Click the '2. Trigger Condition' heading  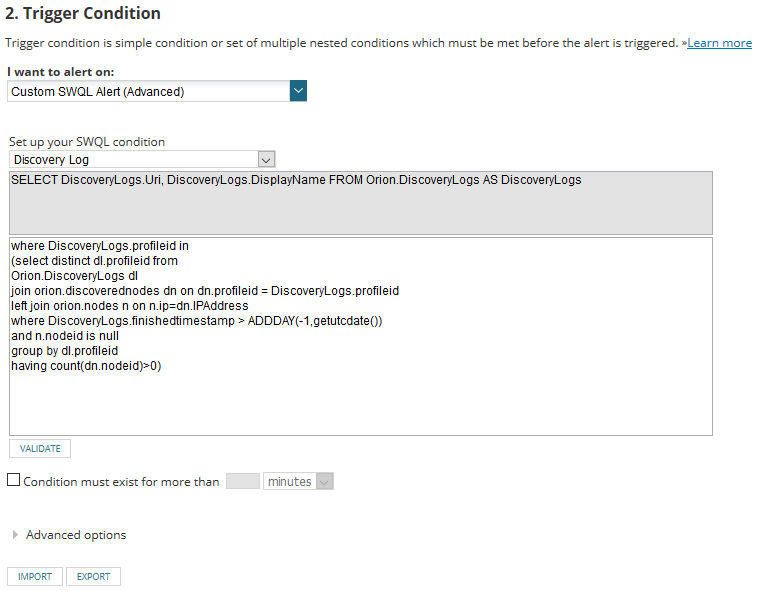click(x=83, y=14)
